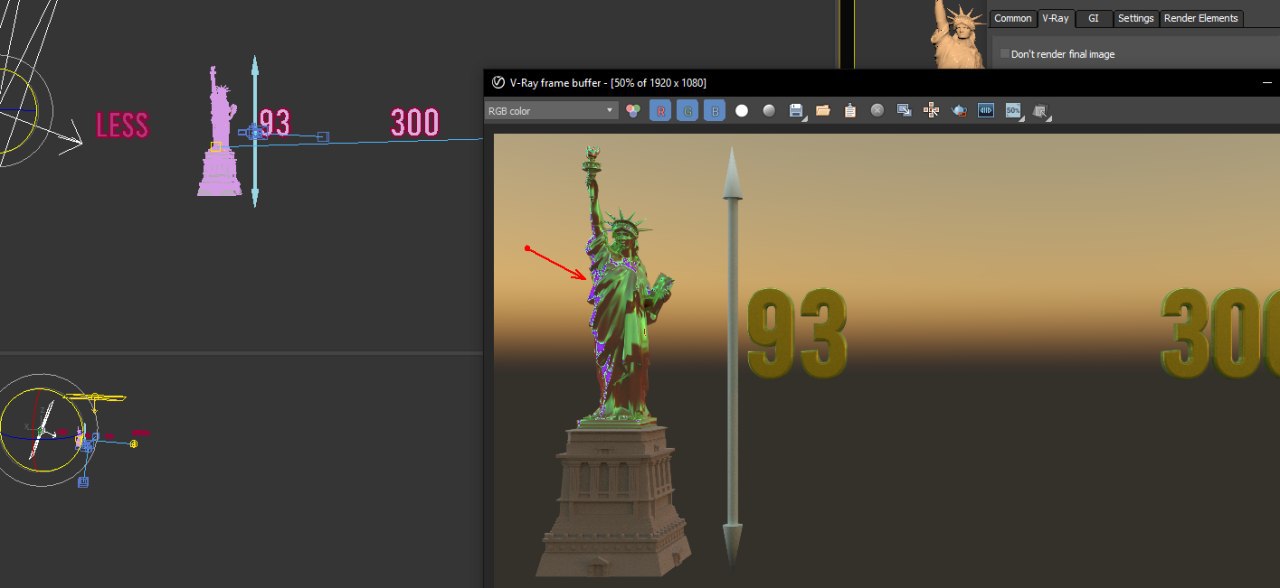Viewport: 1280px width, 588px height.
Task: Open the RGB color channel dropdown
Action: click(551, 111)
